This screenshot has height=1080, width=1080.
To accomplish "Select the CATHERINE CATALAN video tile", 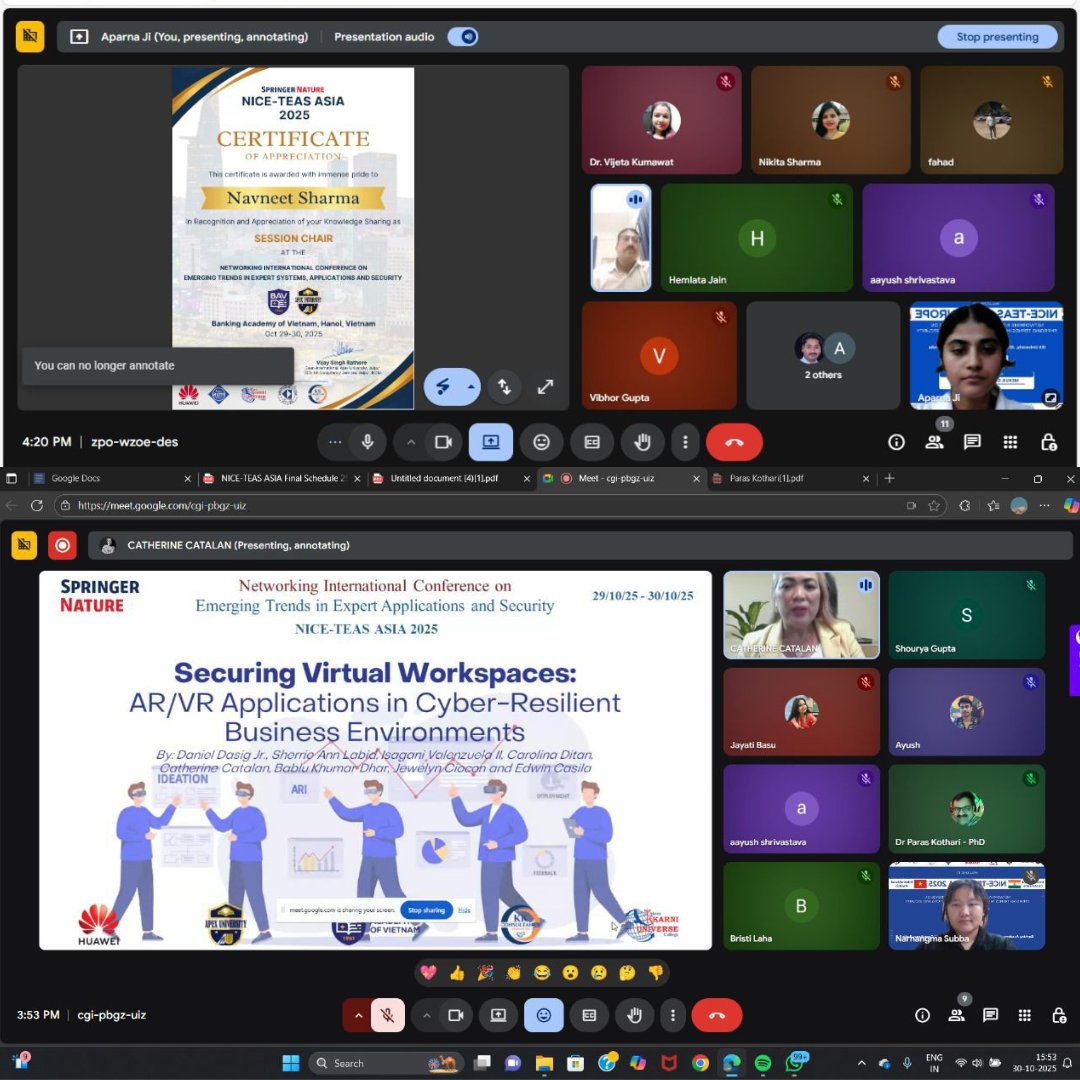I will click(x=801, y=615).
